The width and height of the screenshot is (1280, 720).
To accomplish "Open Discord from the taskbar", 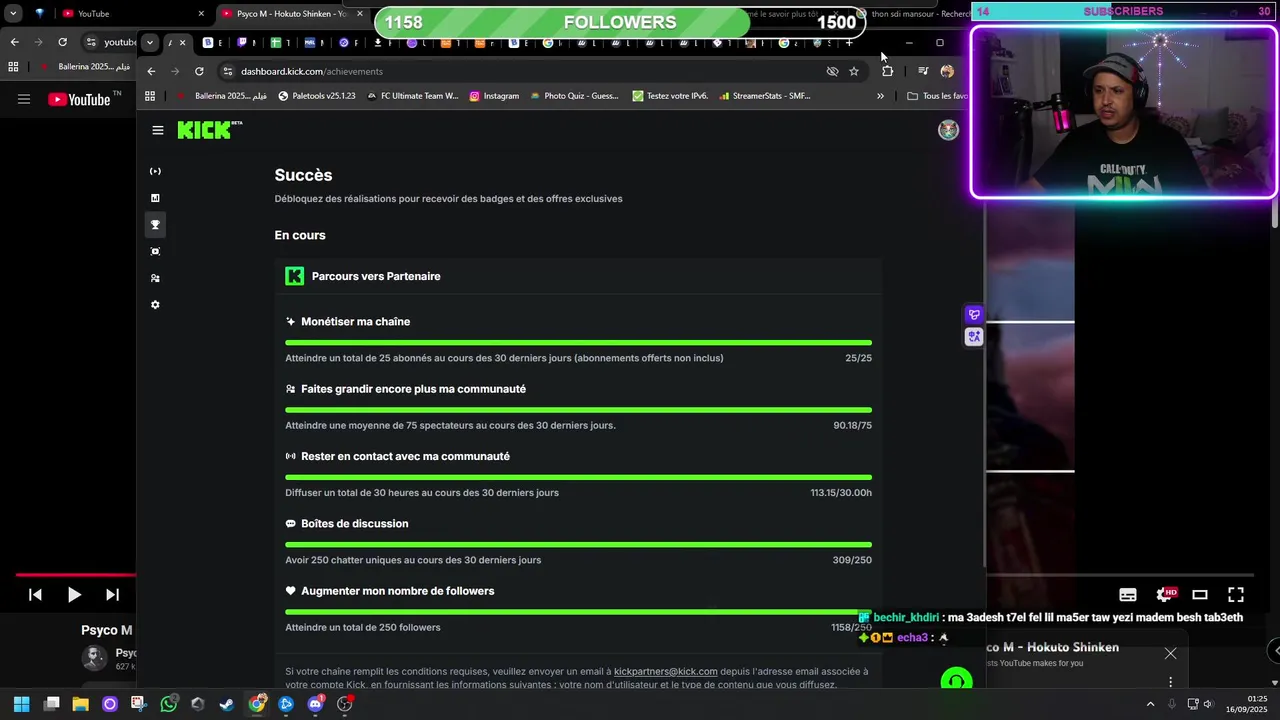I will [316, 704].
